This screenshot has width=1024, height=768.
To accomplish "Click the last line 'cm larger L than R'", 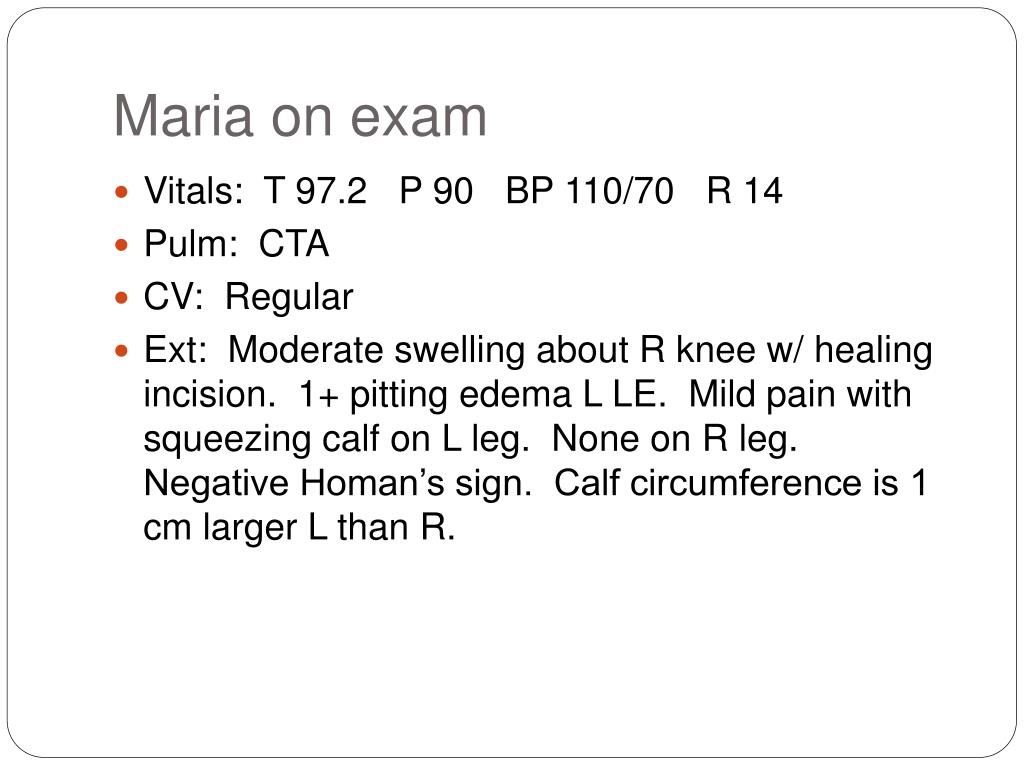I will tap(299, 527).
